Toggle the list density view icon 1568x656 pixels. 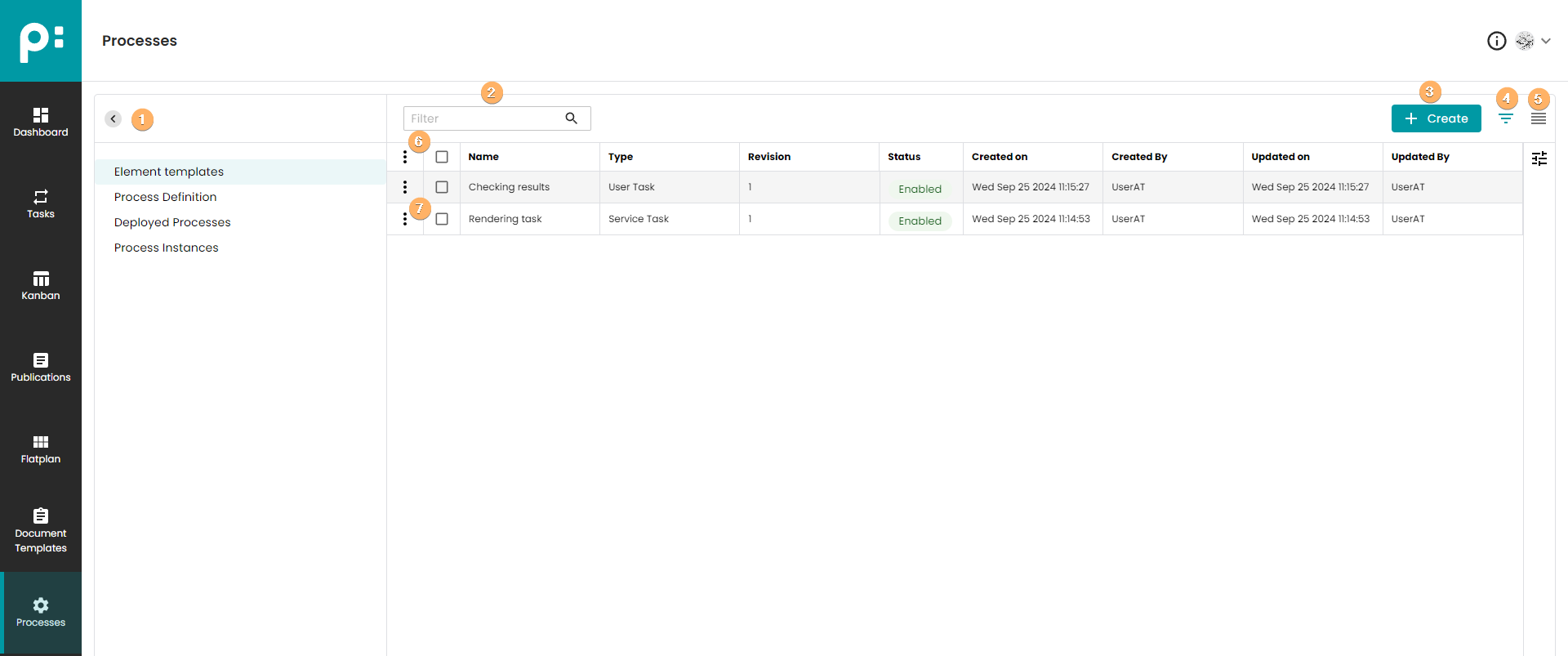point(1539,119)
